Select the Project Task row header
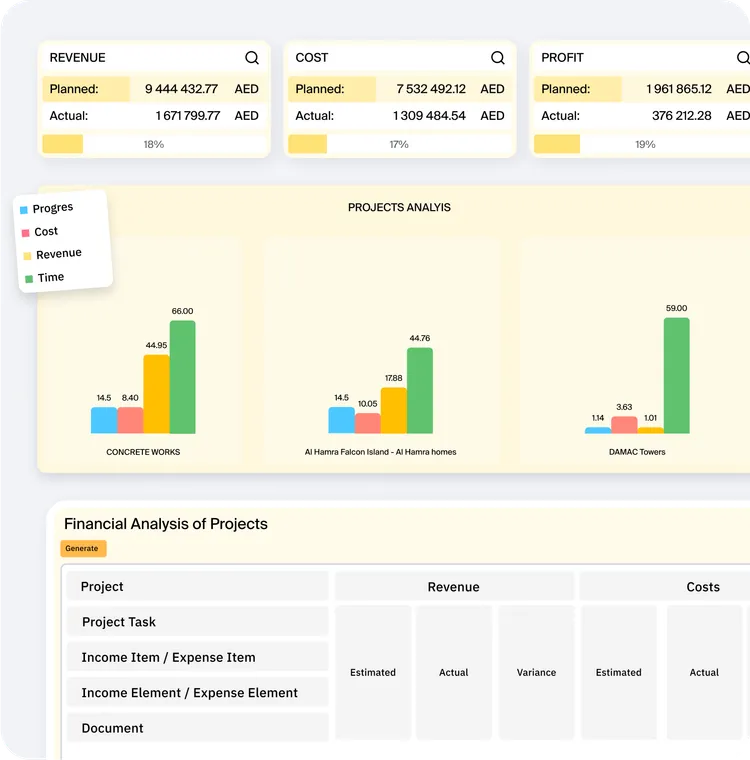750x760 pixels. (x=198, y=622)
